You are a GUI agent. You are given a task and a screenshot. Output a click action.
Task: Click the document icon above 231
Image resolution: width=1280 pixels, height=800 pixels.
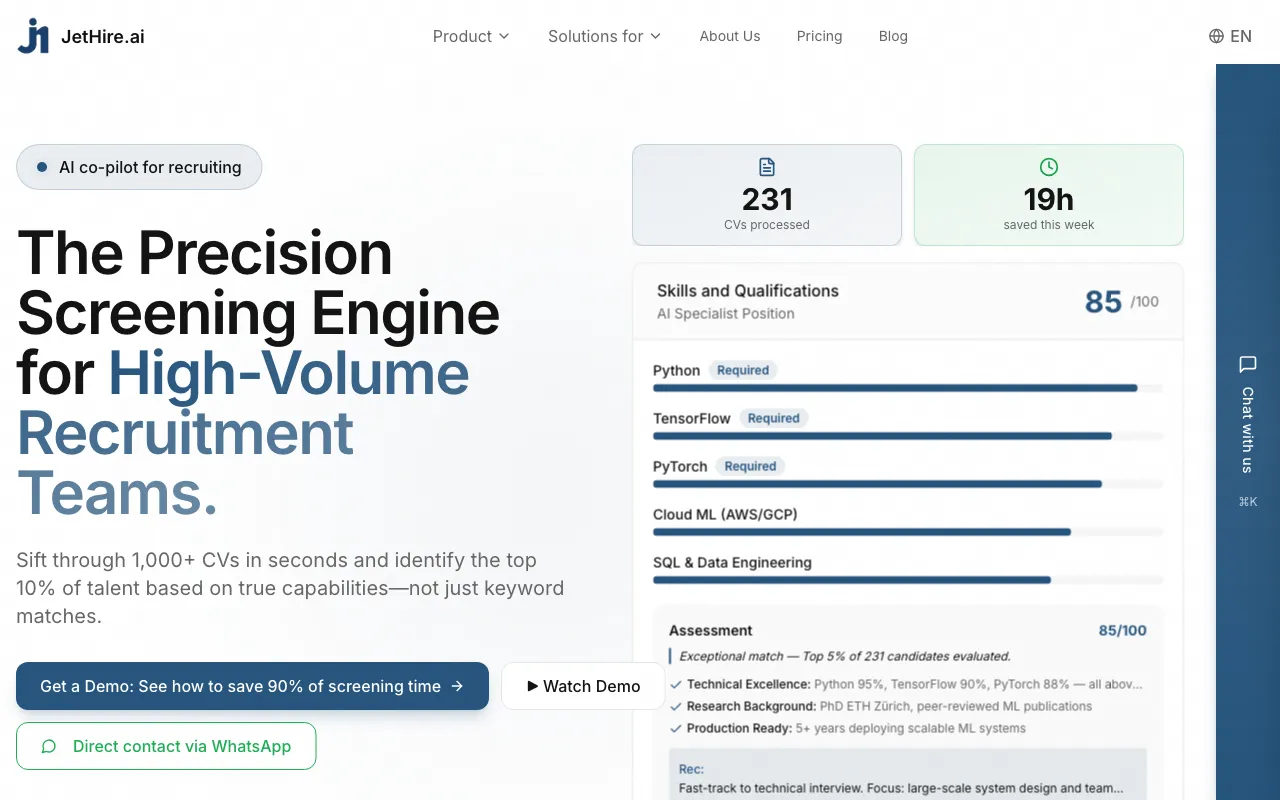[767, 167]
